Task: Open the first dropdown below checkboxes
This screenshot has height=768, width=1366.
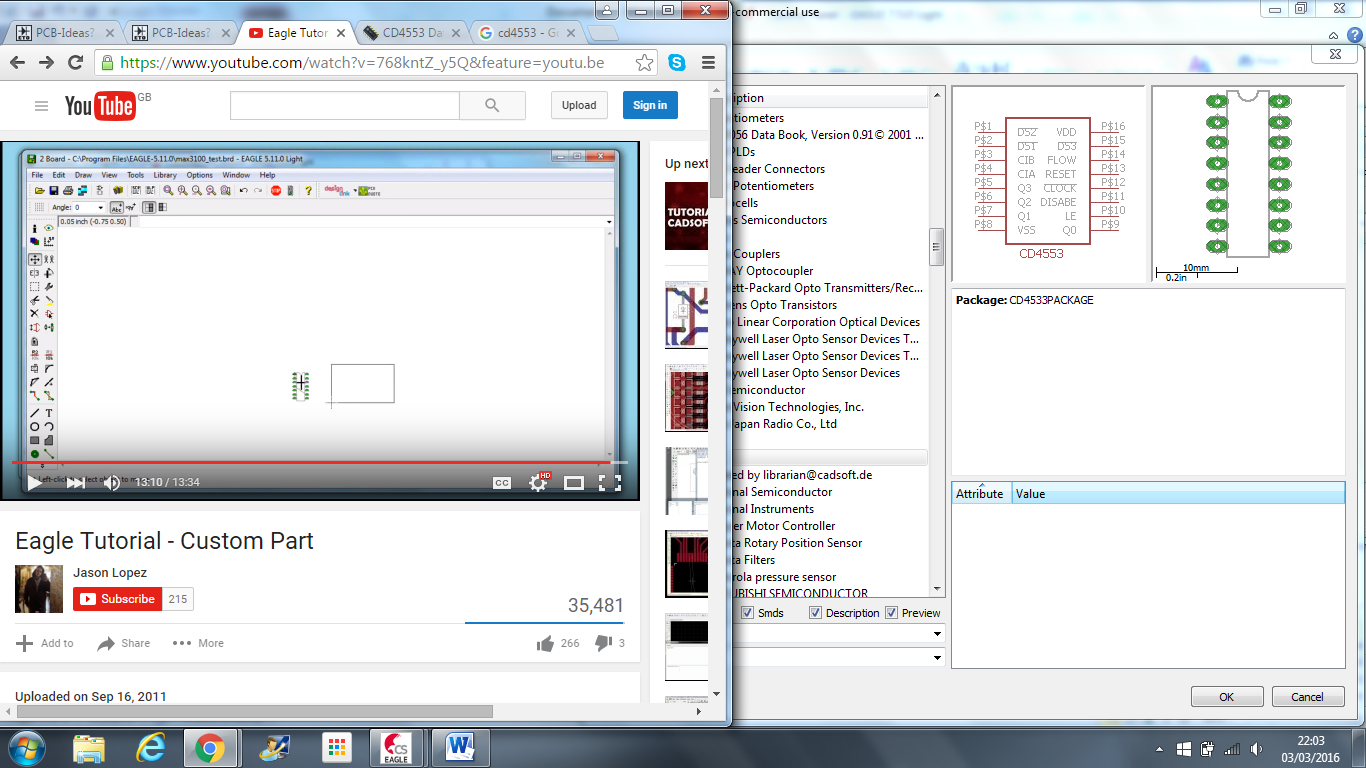Action: pos(937,634)
